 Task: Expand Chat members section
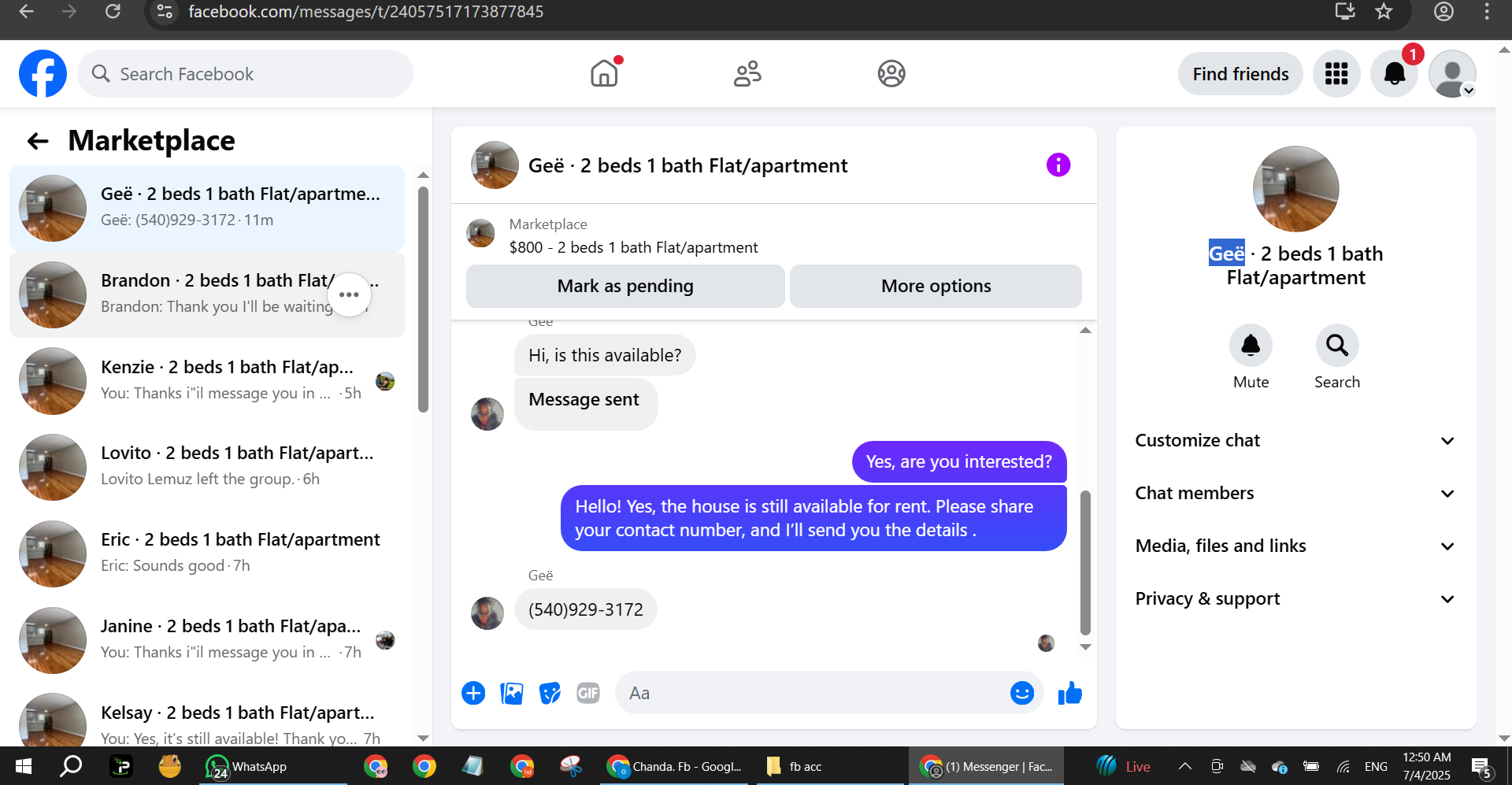click(1295, 494)
